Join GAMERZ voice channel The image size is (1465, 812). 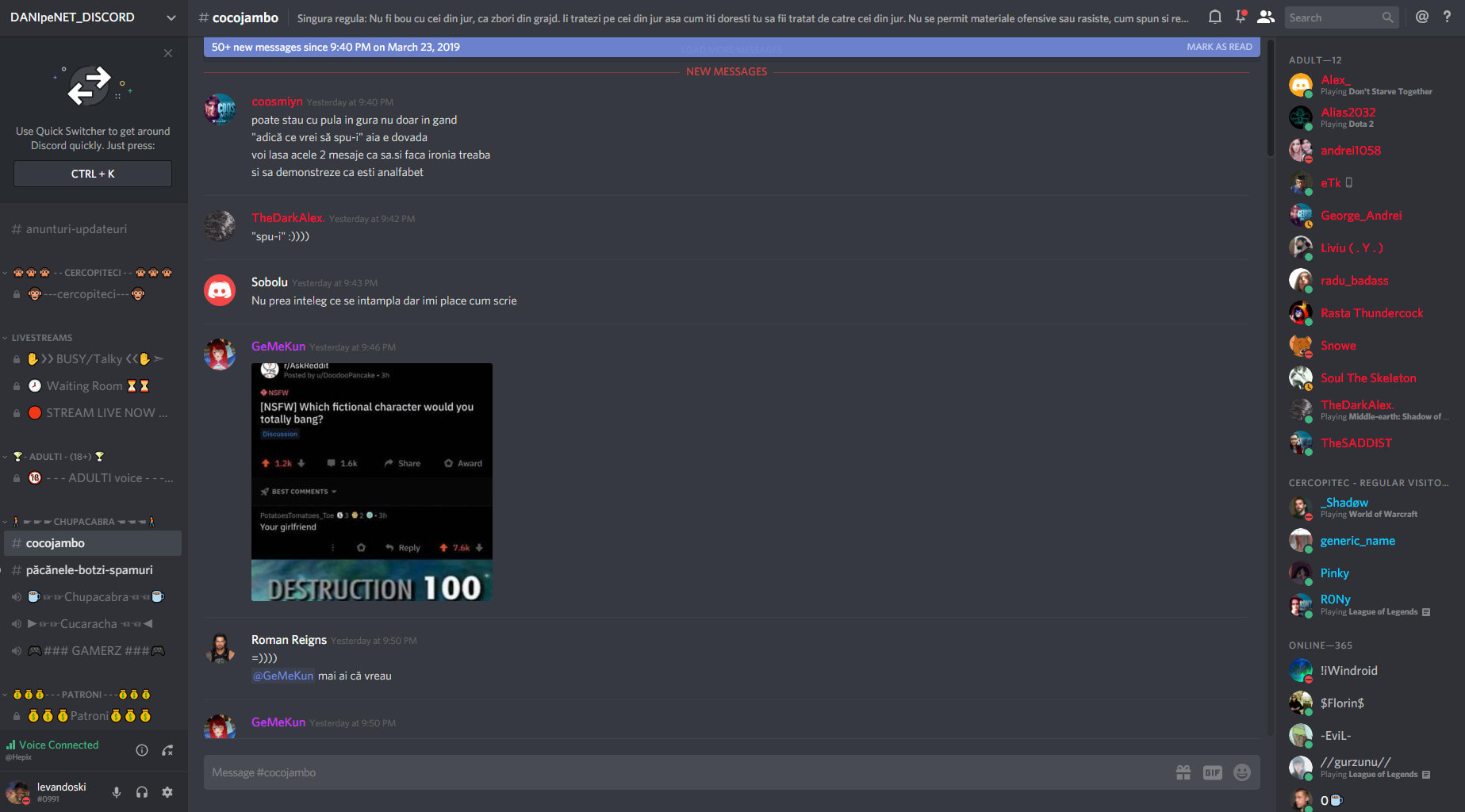pos(93,651)
